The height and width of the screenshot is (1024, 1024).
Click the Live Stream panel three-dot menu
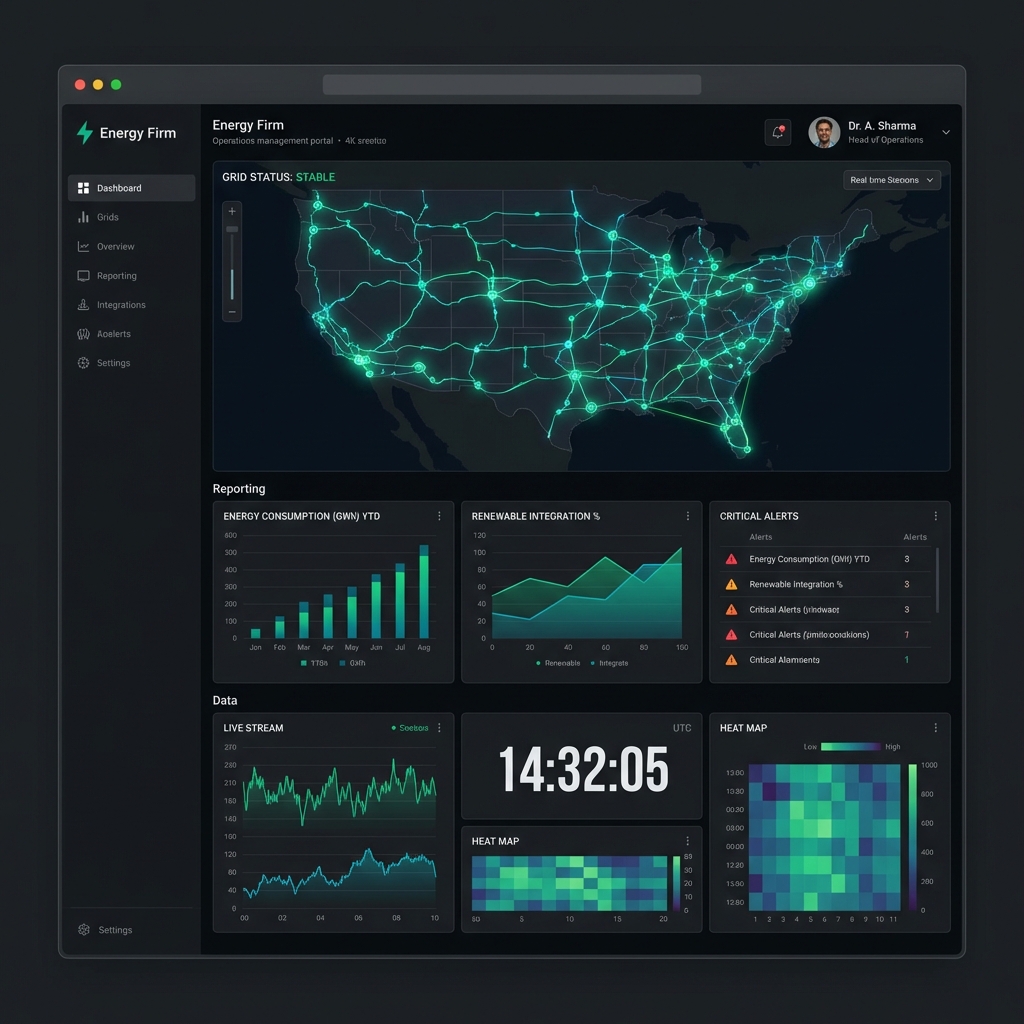439,728
